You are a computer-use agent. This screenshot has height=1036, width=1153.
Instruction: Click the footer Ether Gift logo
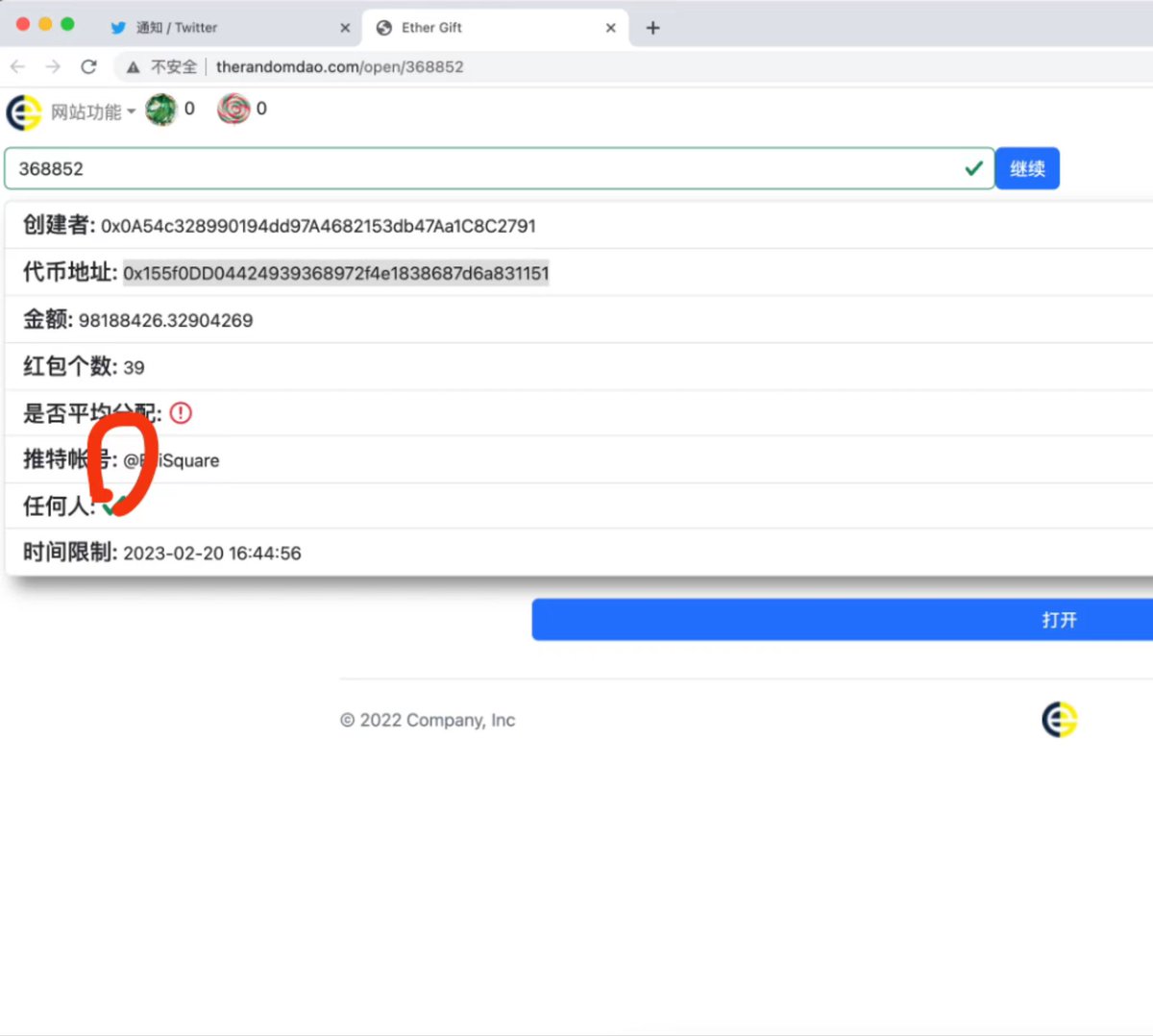[x=1060, y=720]
